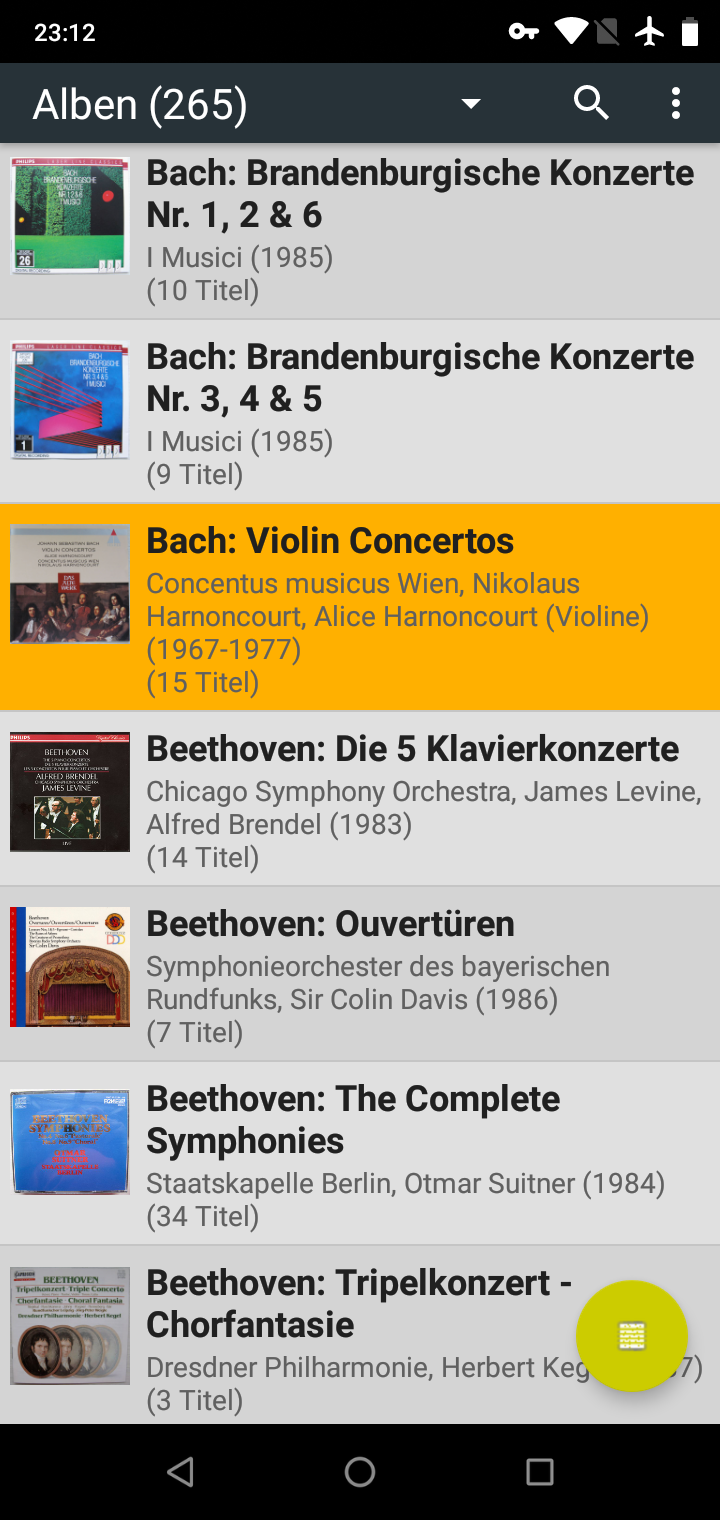Tap Beethoven Ouvertüren album cover
Image resolution: width=720 pixels, height=1520 pixels.
70,967
